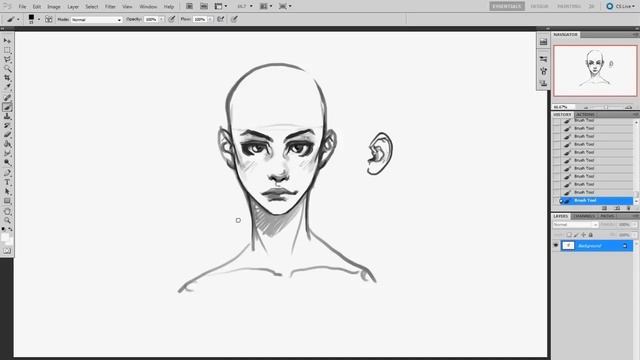Open the View Extras dropdown in top bar

[x=221, y=6]
